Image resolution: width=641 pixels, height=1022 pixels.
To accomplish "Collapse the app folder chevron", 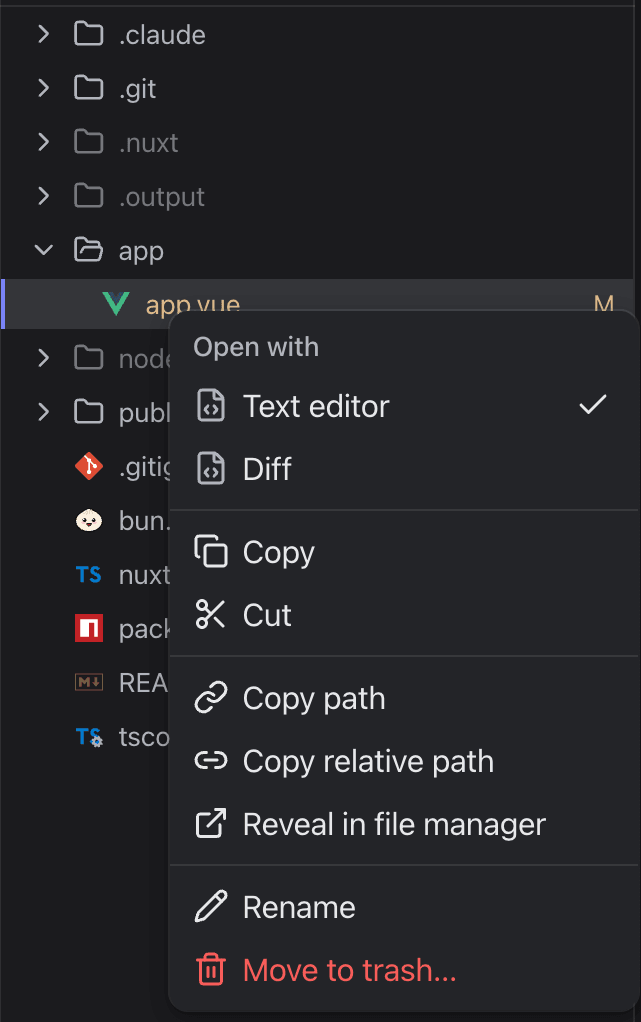I will click(44, 250).
